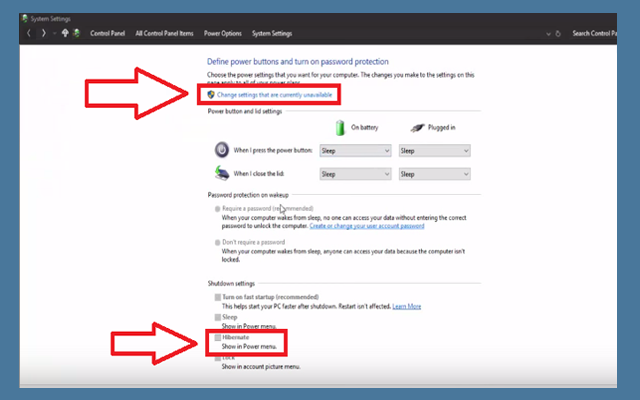This screenshot has height=400, width=640.
Task: Click the up arrow navigation icon
Action: (x=66, y=33)
